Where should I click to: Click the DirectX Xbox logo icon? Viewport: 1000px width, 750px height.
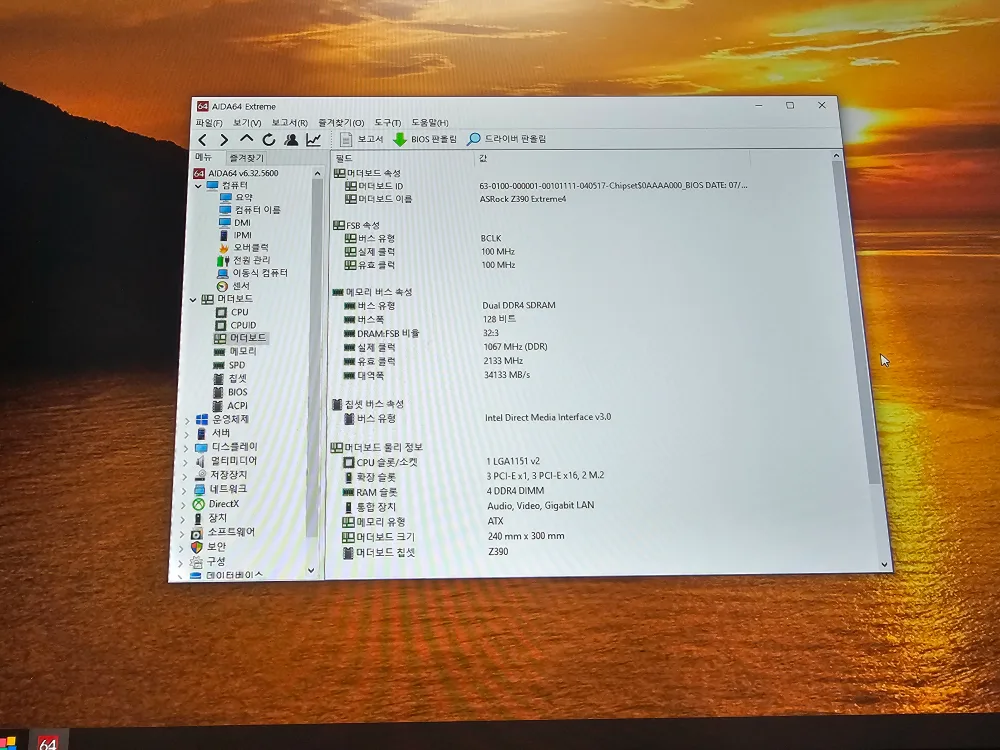click(x=198, y=504)
